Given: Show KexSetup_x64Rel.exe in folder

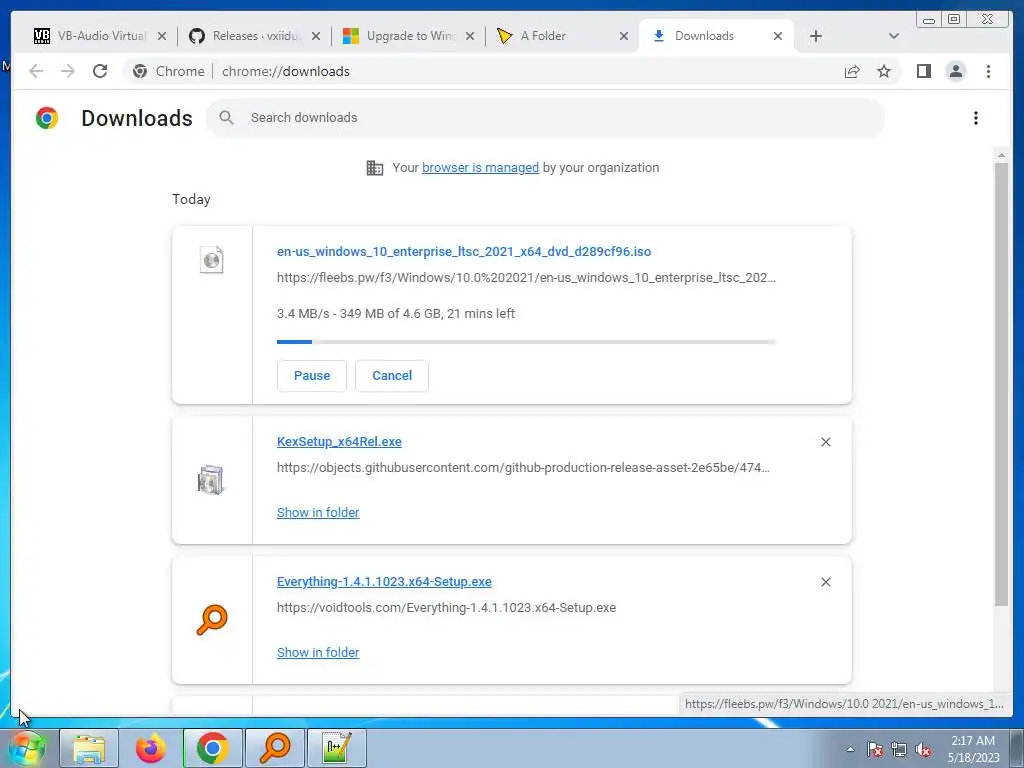Looking at the screenshot, I should [318, 513].
